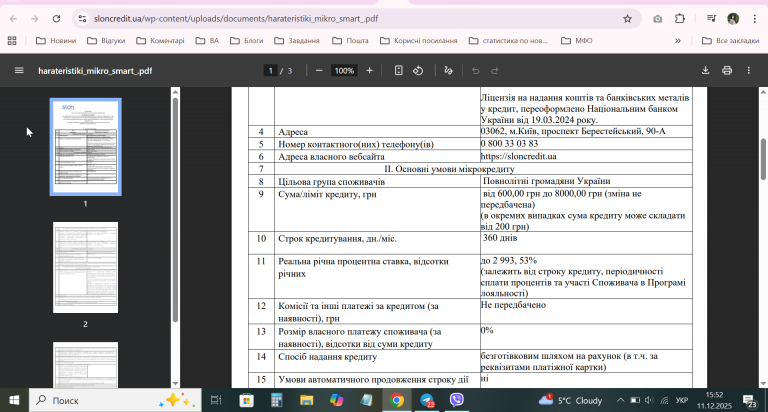
Task: Zoom in with the plus icon
Action: pos(369,71)
